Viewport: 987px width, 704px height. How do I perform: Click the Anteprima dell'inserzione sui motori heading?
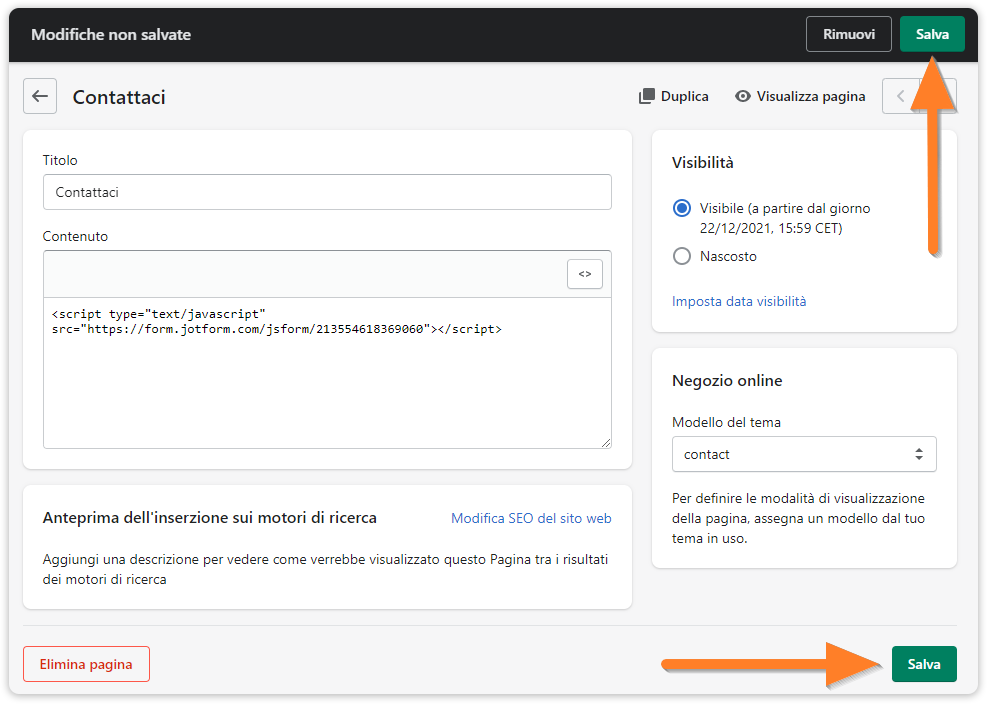pos(210,518)
